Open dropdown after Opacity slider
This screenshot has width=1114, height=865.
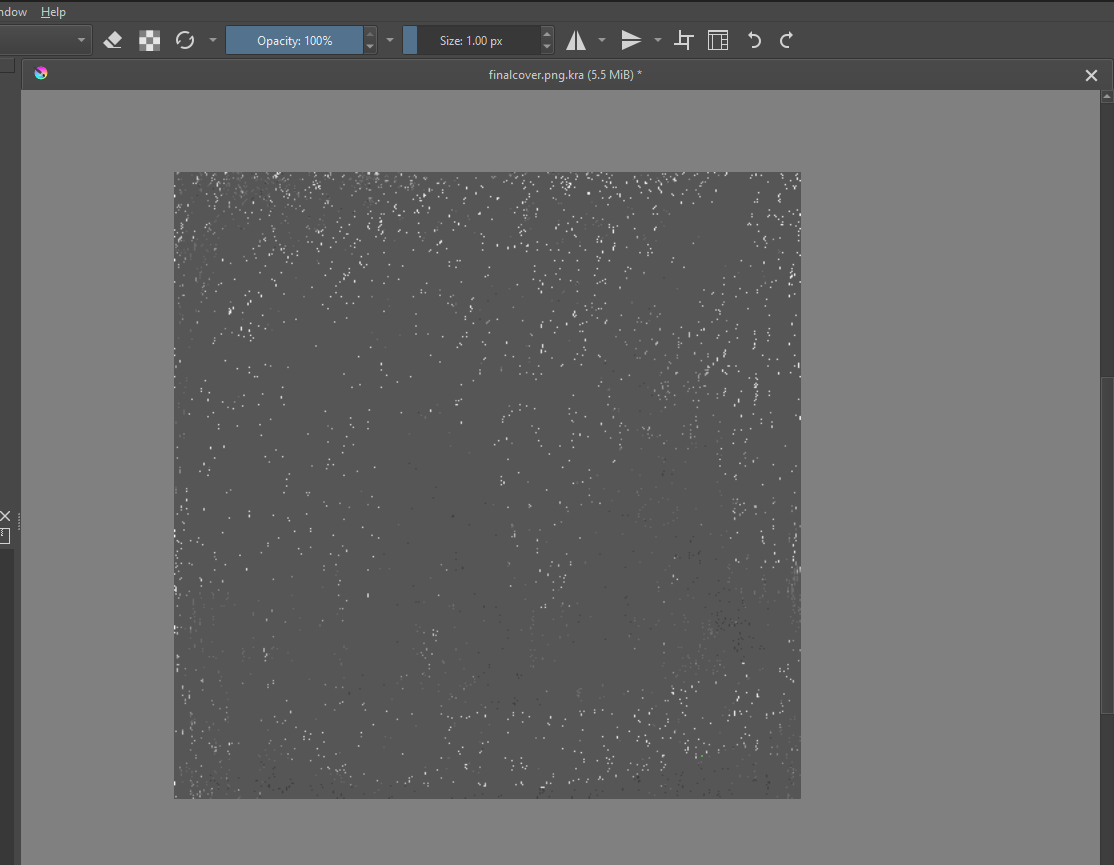(x=389, y=40)
